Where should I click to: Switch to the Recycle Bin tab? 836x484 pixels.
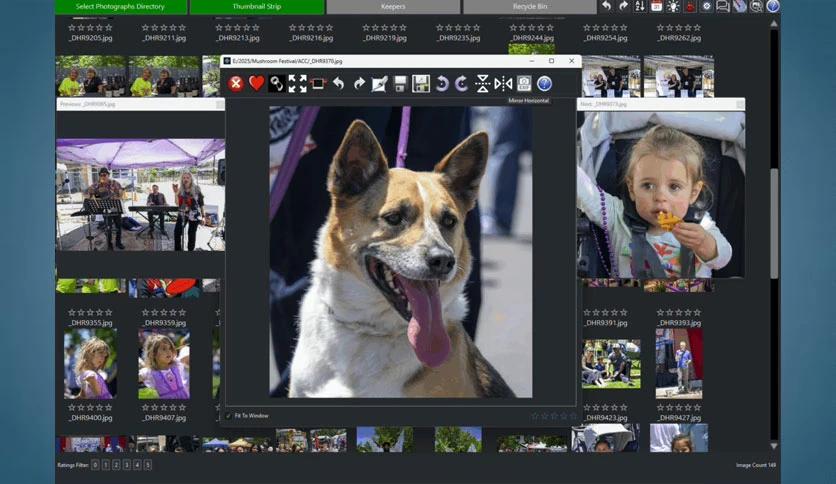(x=529, y=7)
